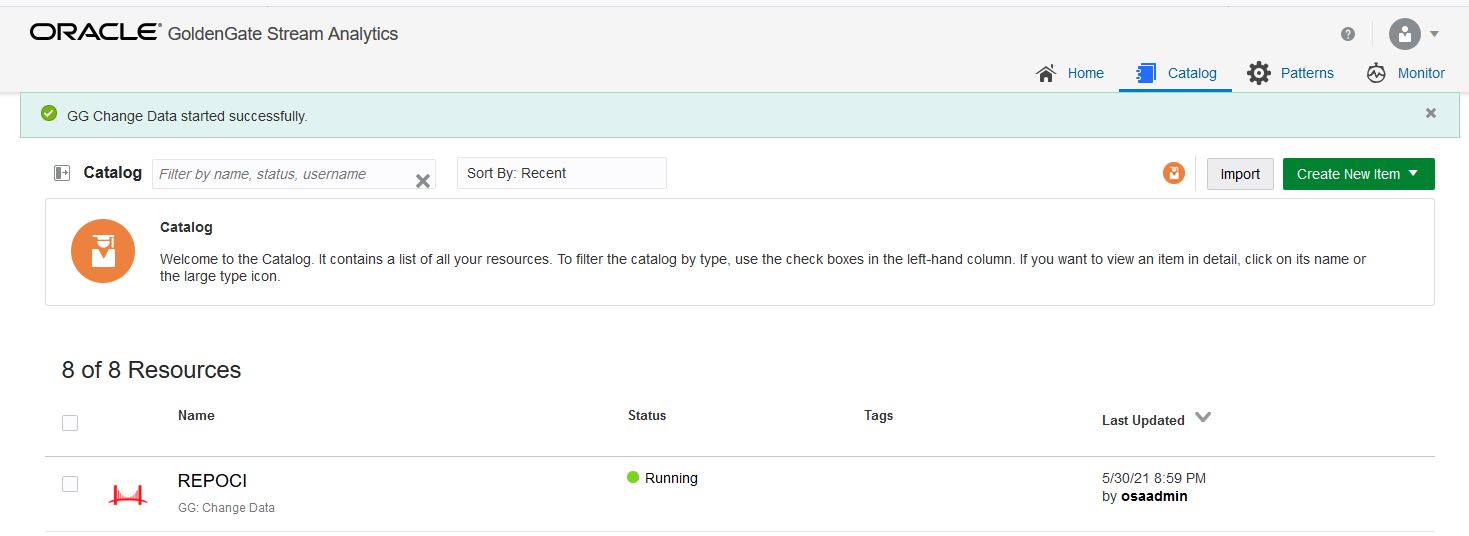Open the Sort By Recent dropdown

561,173
